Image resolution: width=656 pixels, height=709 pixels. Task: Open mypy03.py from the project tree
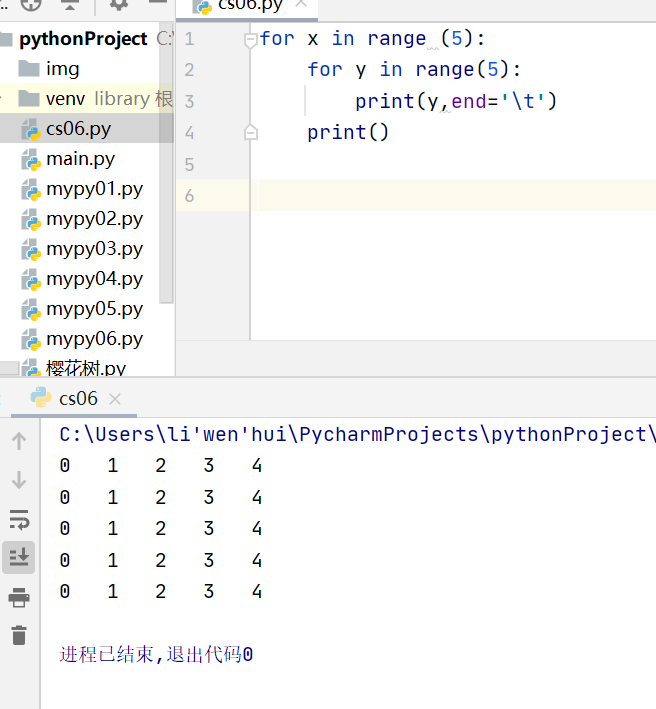coord(94,249)
